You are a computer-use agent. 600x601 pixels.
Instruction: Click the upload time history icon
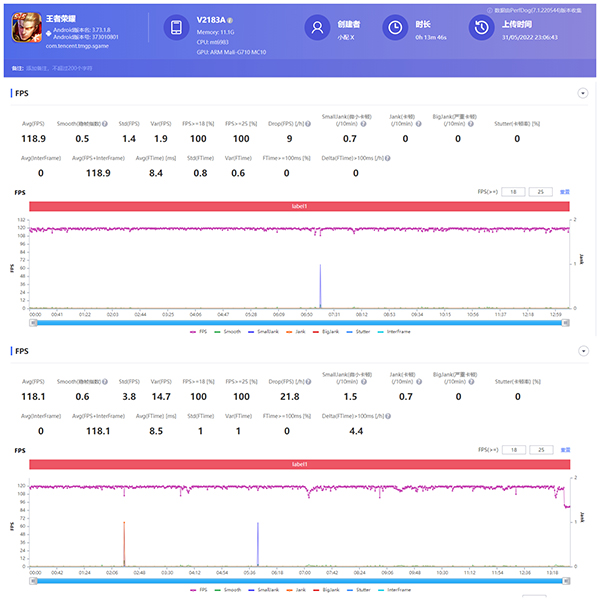[481, 29]
